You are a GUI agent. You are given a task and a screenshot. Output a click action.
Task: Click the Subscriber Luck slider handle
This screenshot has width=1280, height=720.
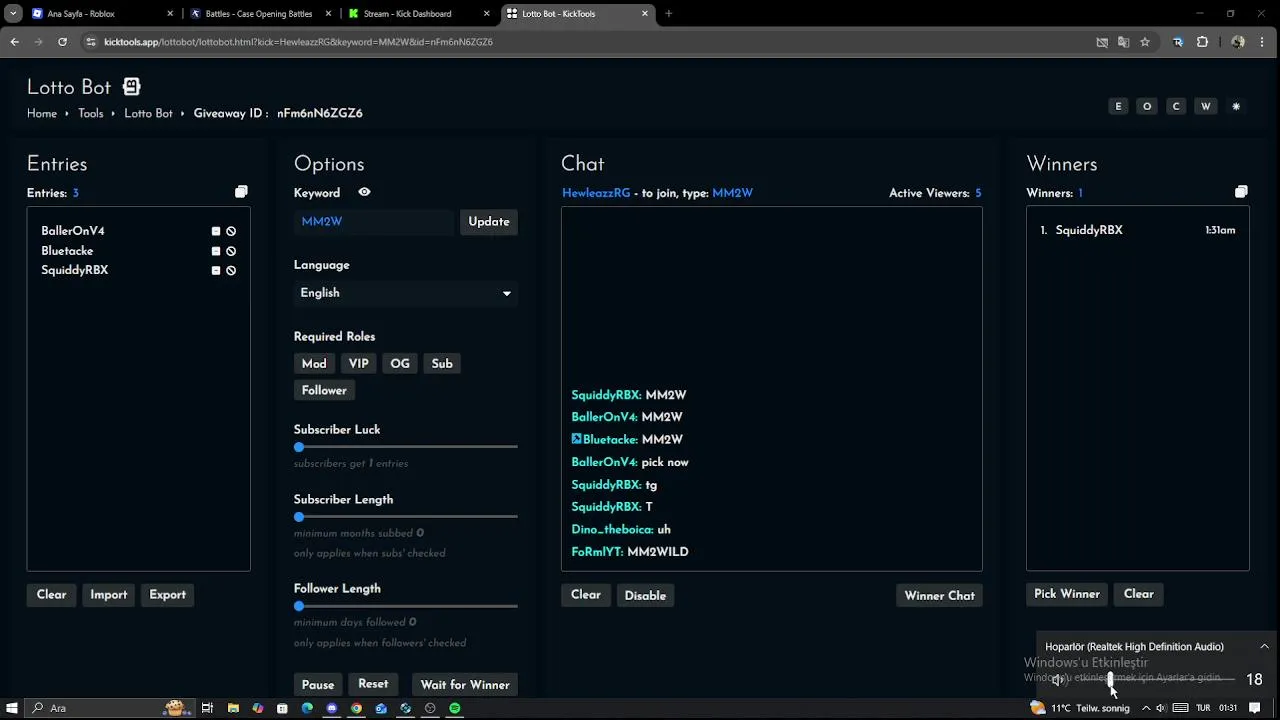tap(299, 447)
